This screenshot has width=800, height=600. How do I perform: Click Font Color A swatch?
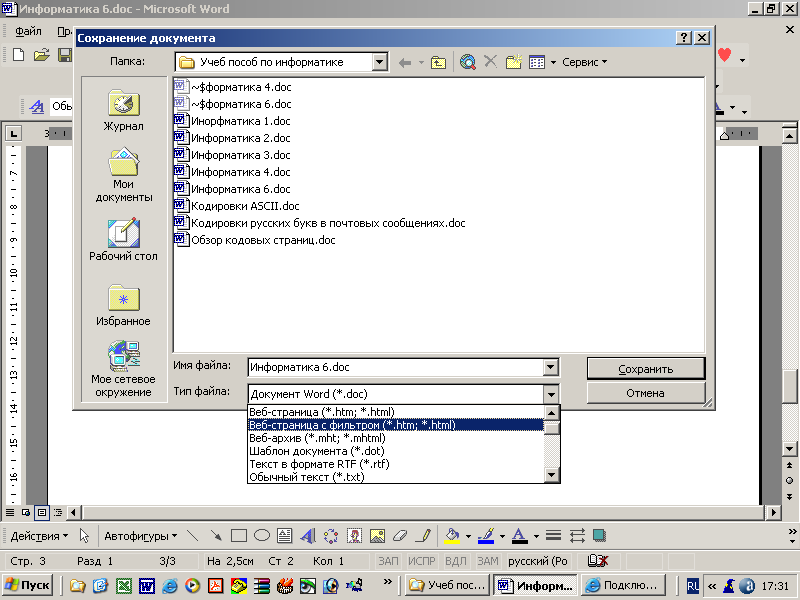point(519,535)
